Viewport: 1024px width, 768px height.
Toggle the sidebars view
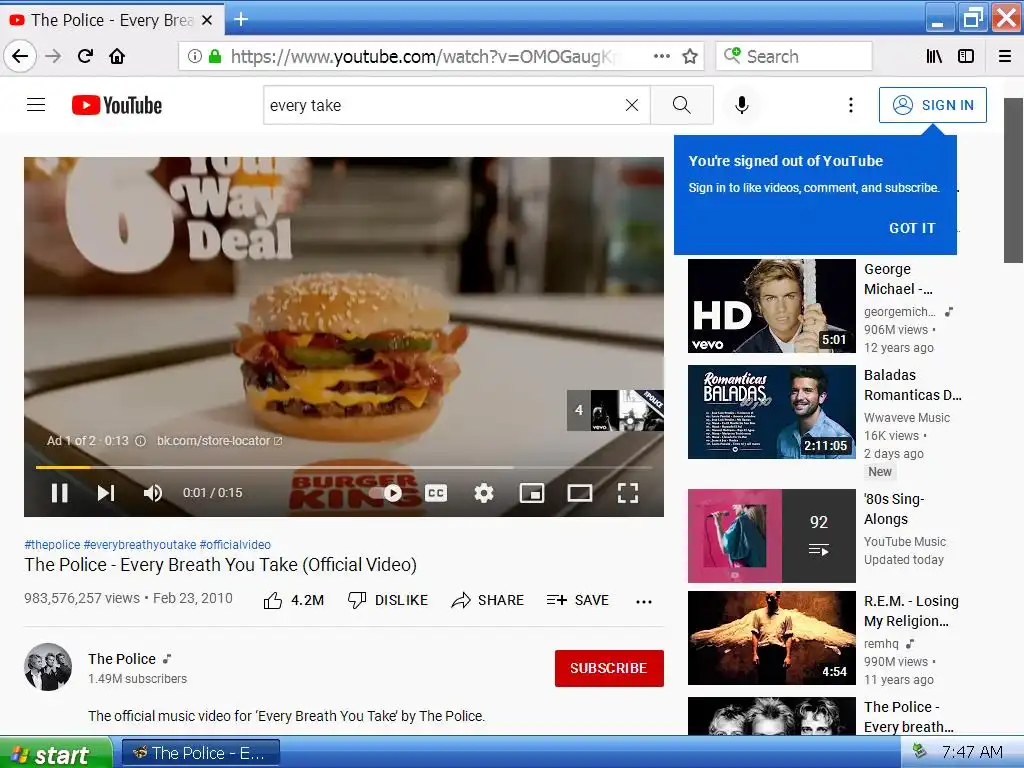coord(966,56)
